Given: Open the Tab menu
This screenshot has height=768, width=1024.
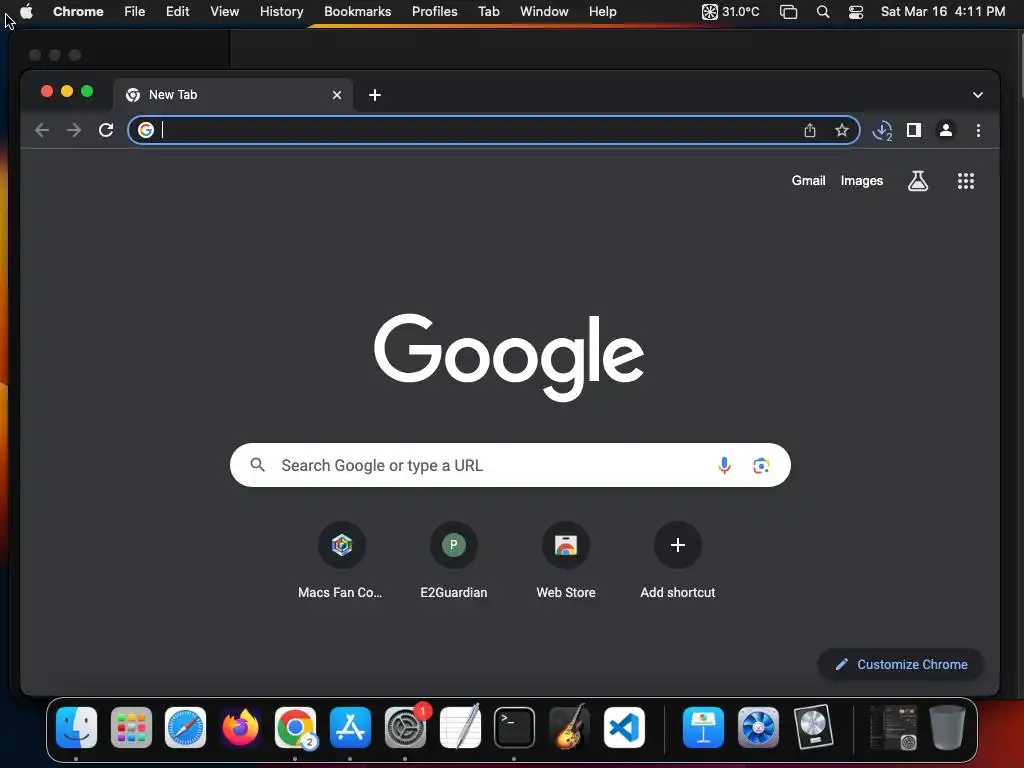Looking at the screenshot, I should 488,12.
